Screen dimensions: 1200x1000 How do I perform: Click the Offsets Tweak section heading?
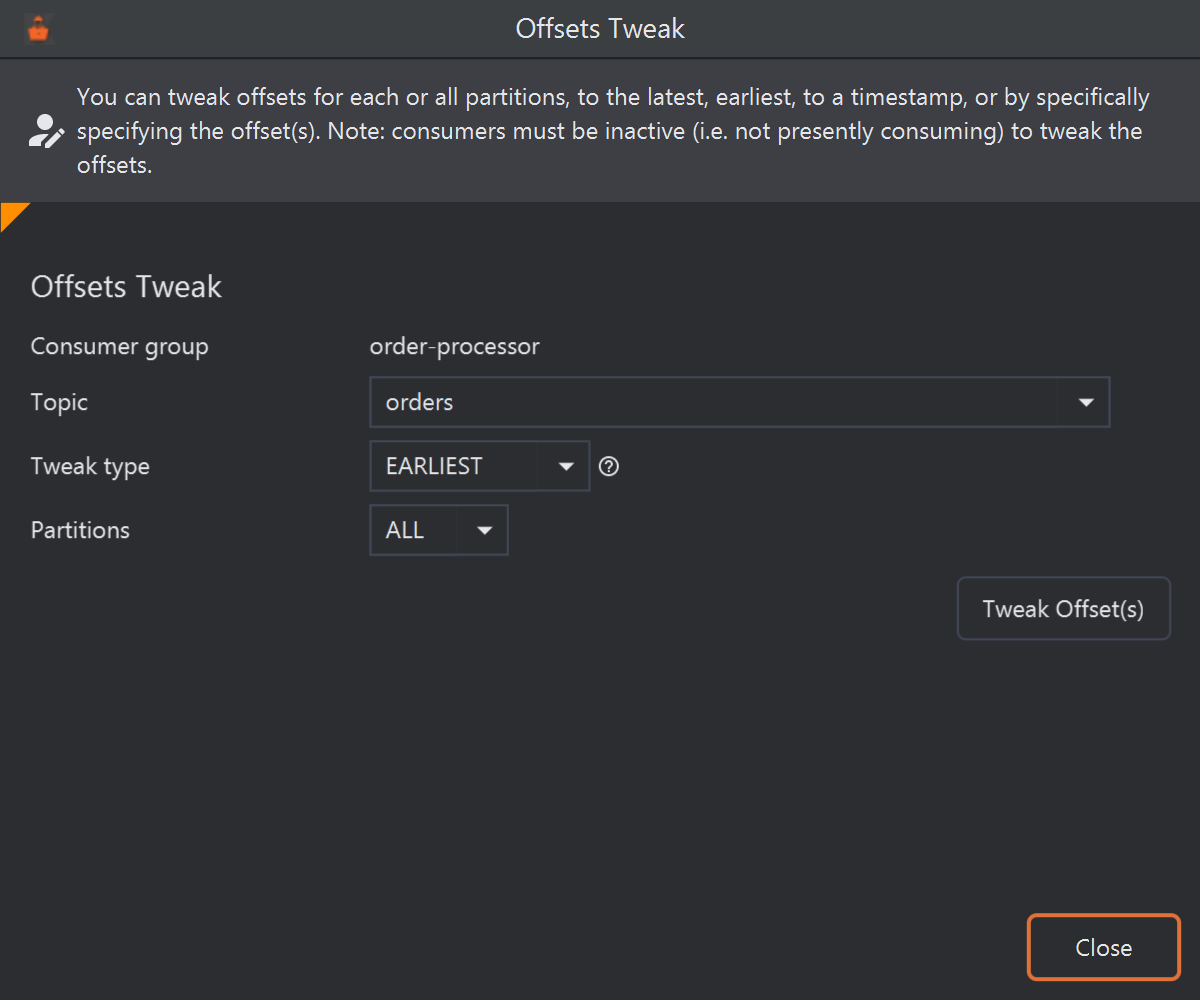tap(127, 287)
